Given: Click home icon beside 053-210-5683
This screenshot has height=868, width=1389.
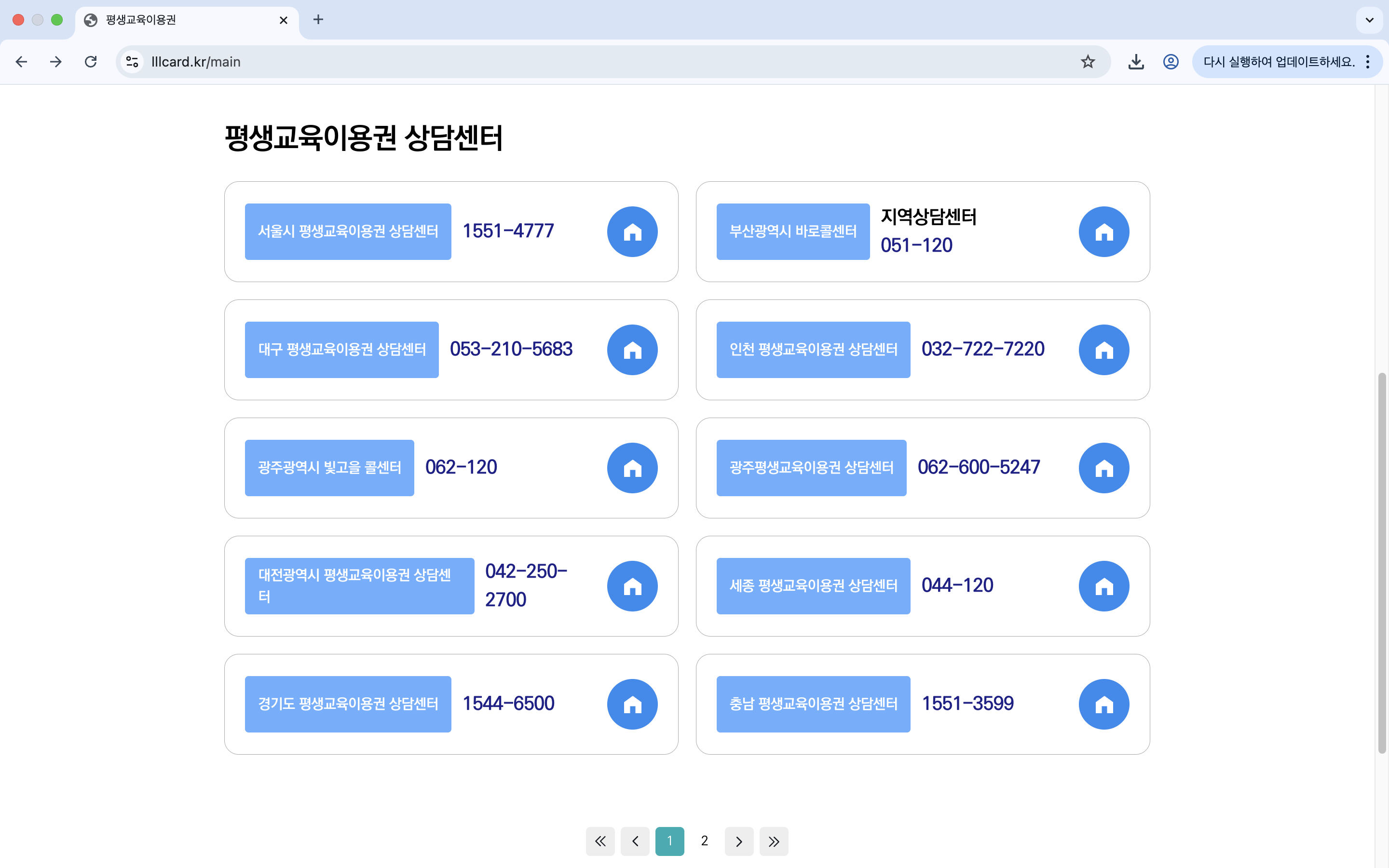Looking at the screenshot, I should pyautogui.click(x=632, y=350).
